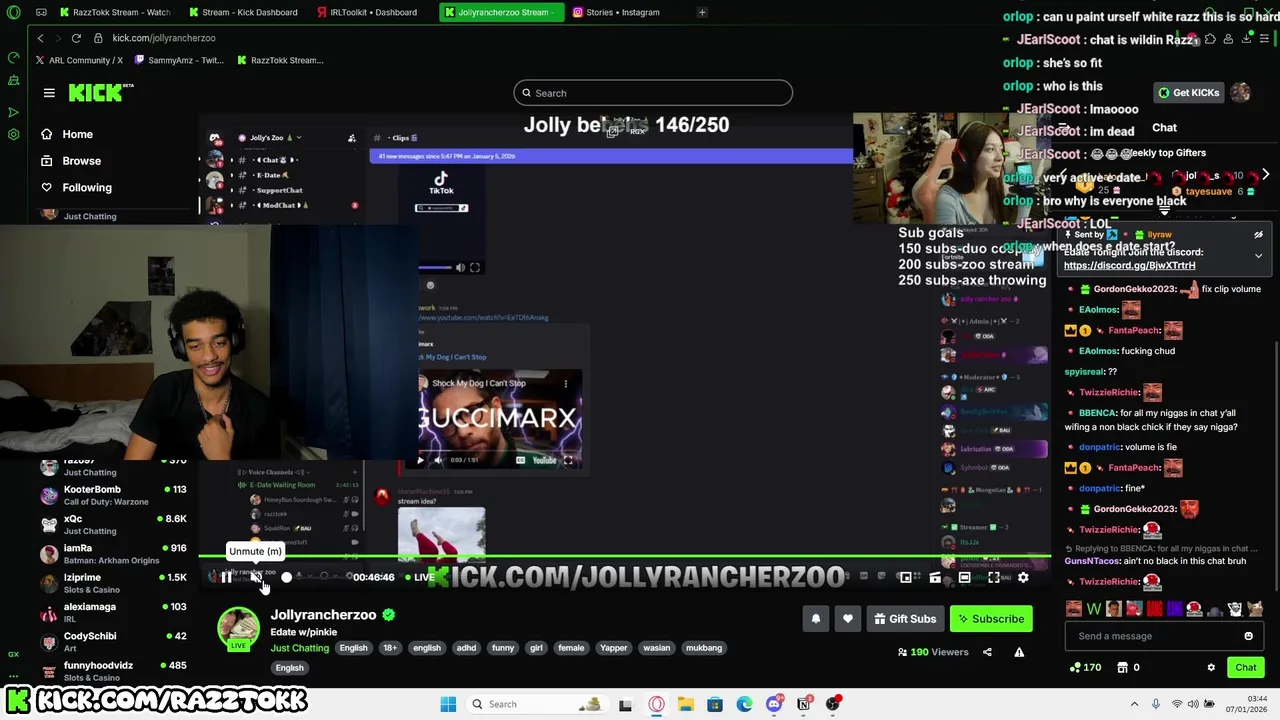The width and height of the screenshot is (1280, 720).
Task: Open CodySchibi channel in sidebar
Action: pos(113,641)
